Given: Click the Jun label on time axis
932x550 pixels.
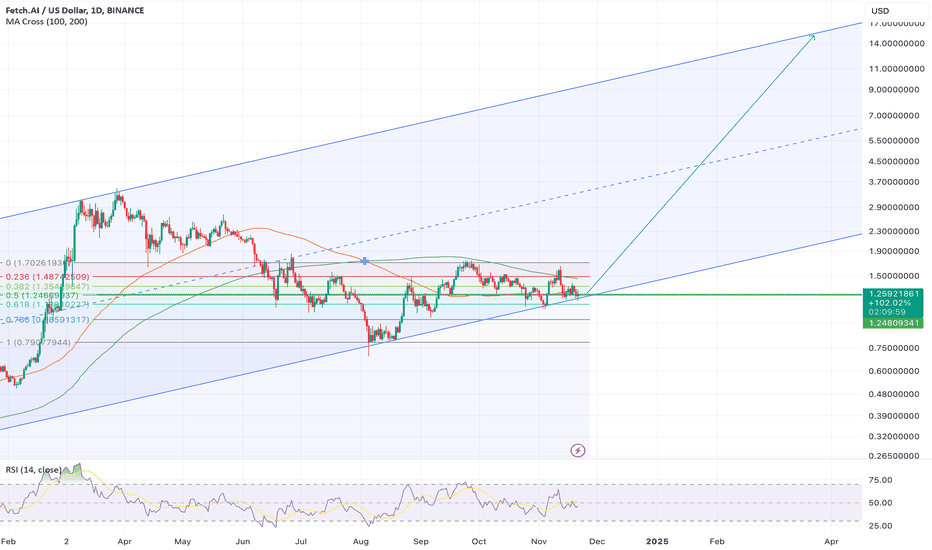Looking at the screenshot, I should click(x=243, y=542).
